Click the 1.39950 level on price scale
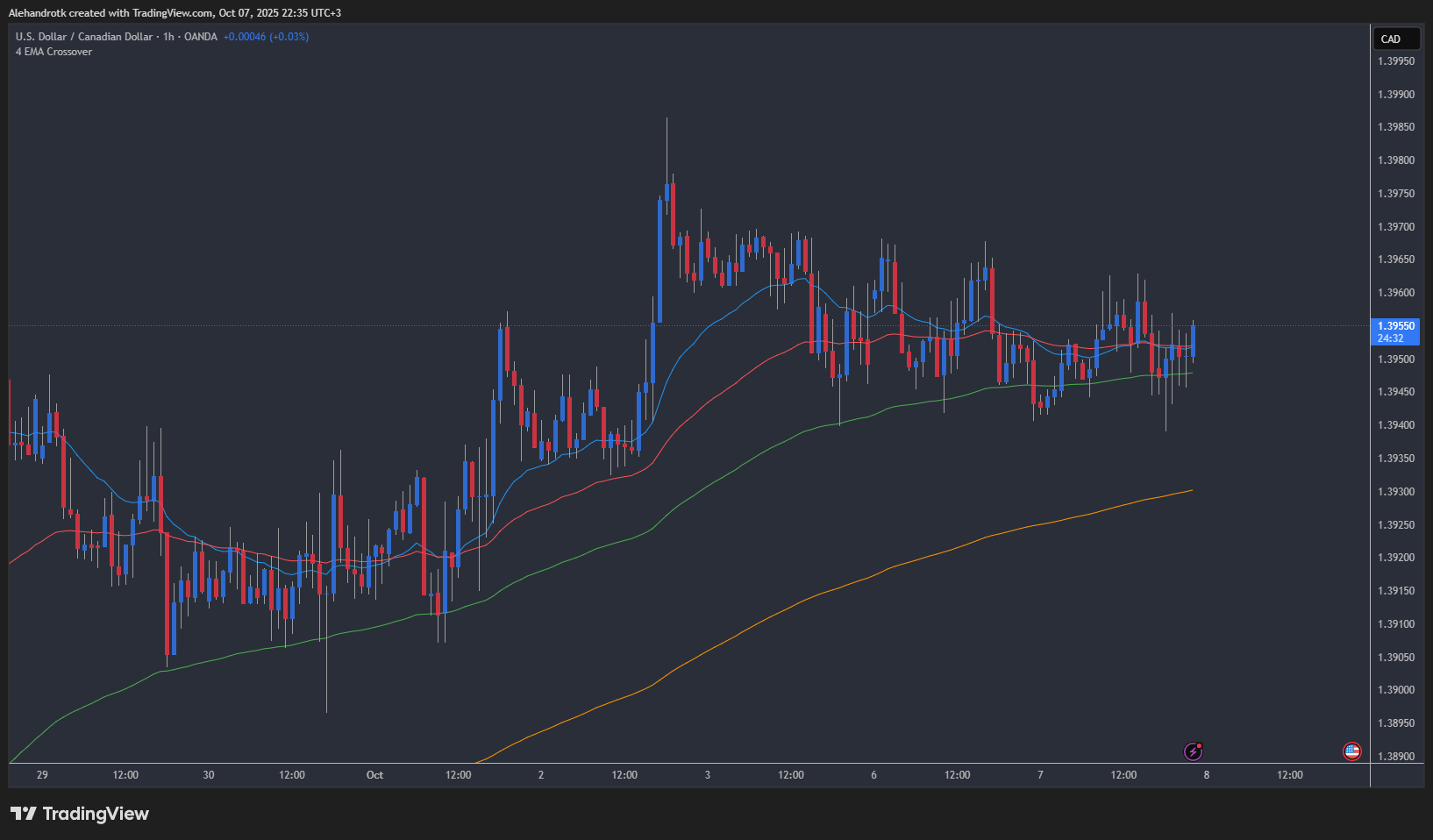The height and width of the screenshot is (840, 1433). pos(1395,61)
